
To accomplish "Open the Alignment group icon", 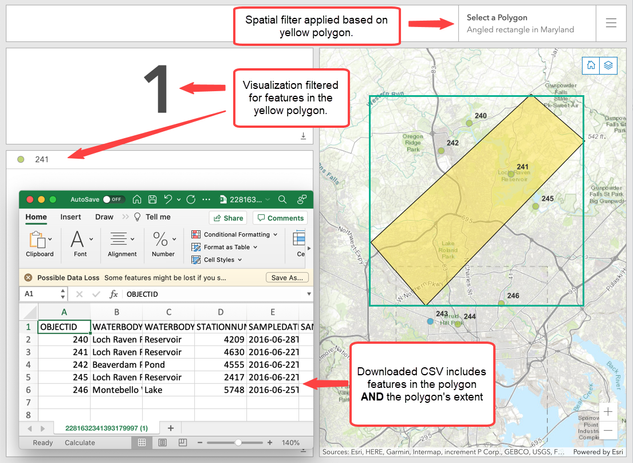I will coord(119,239).
